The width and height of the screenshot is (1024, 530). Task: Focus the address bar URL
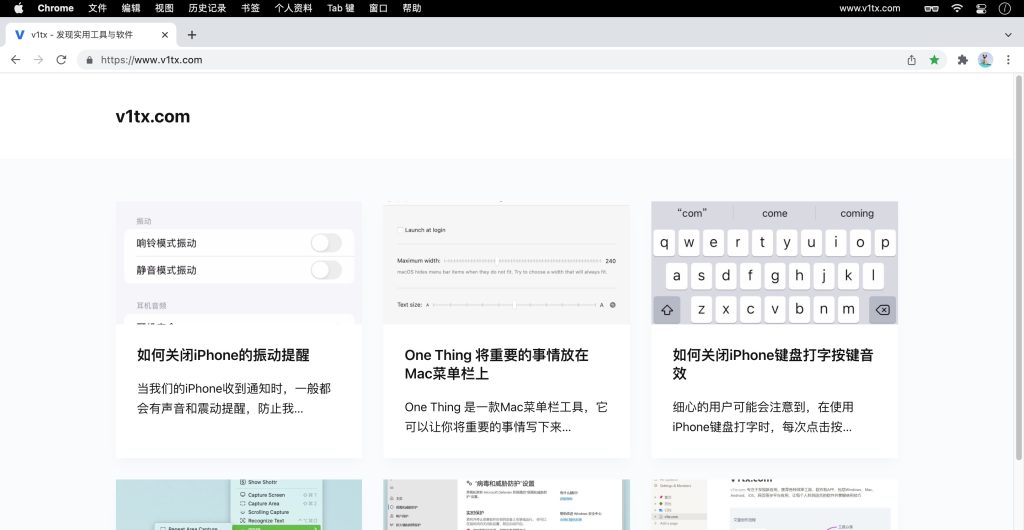[152, 59]
